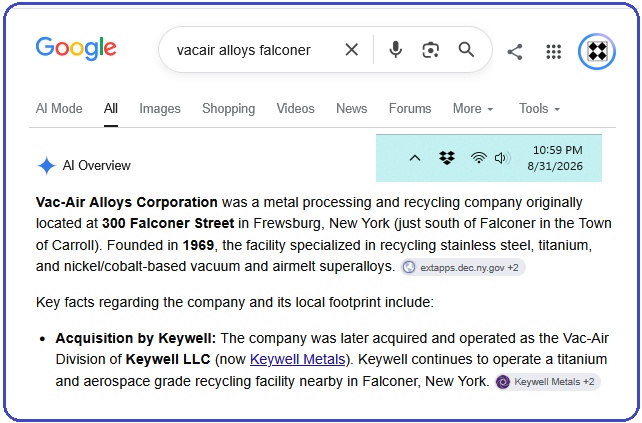This screenshot has width=642, height=423.
Task: Switch to AI Mode tab
Action: point(59,109)
